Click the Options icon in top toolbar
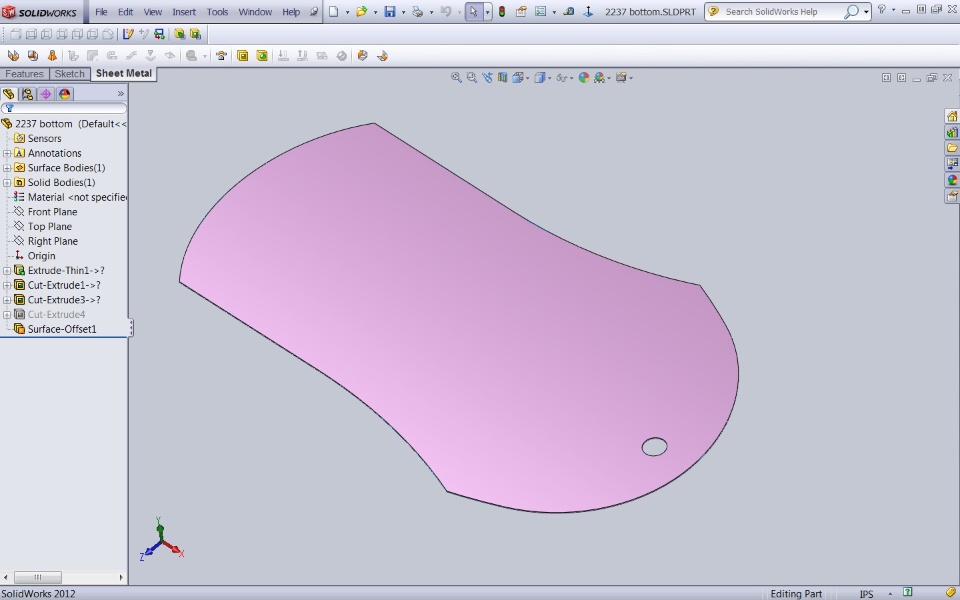 [541, 12]
